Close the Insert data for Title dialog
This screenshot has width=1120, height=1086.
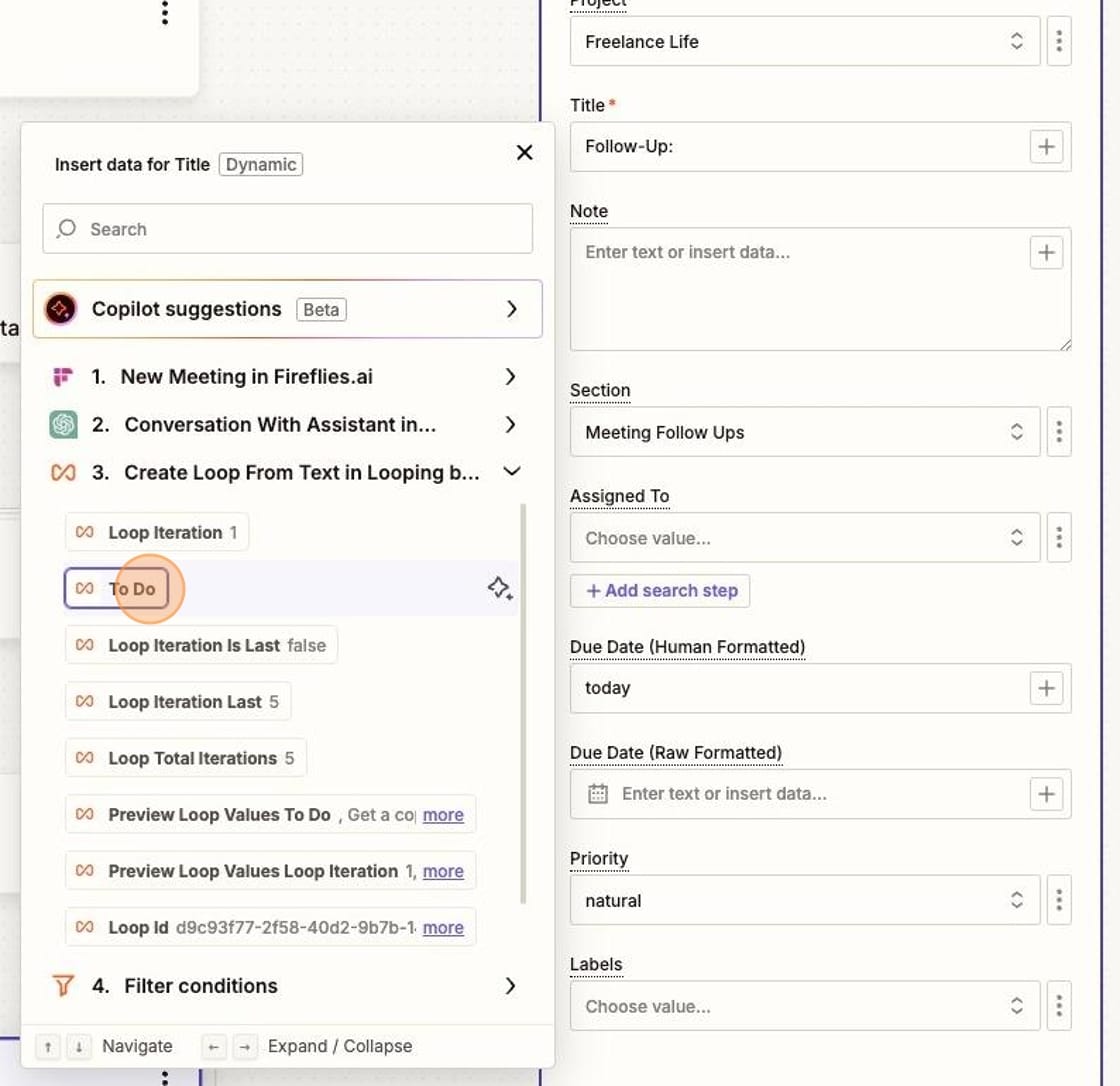pos(524,153)
